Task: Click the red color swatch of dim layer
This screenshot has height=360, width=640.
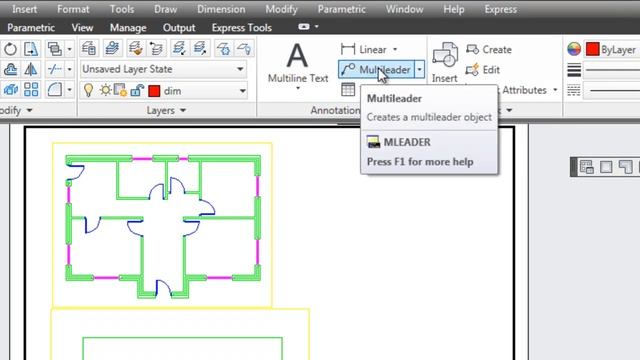Action: click(154, 91)
